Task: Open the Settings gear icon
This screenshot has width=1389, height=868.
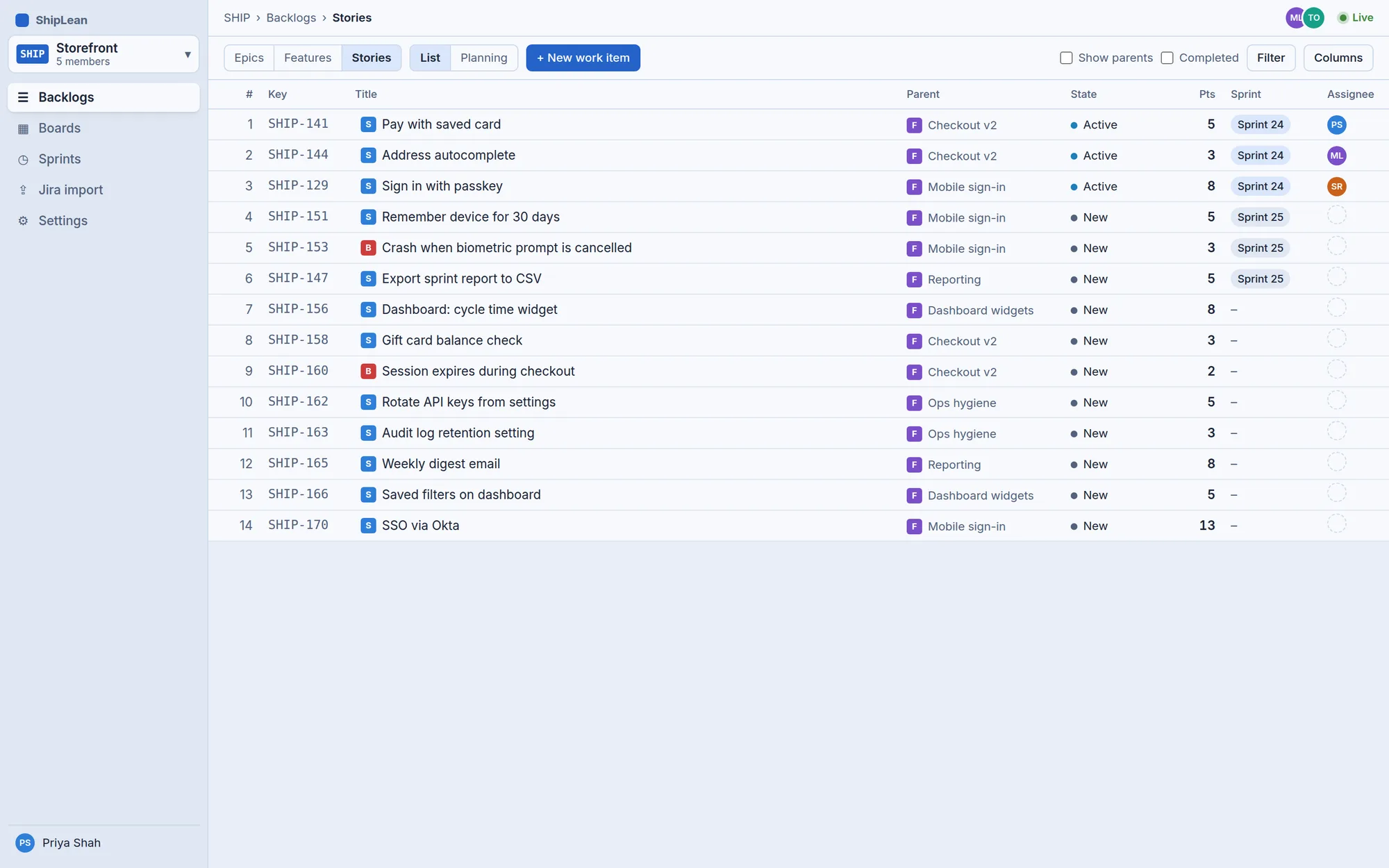Action: coord(23,221)
